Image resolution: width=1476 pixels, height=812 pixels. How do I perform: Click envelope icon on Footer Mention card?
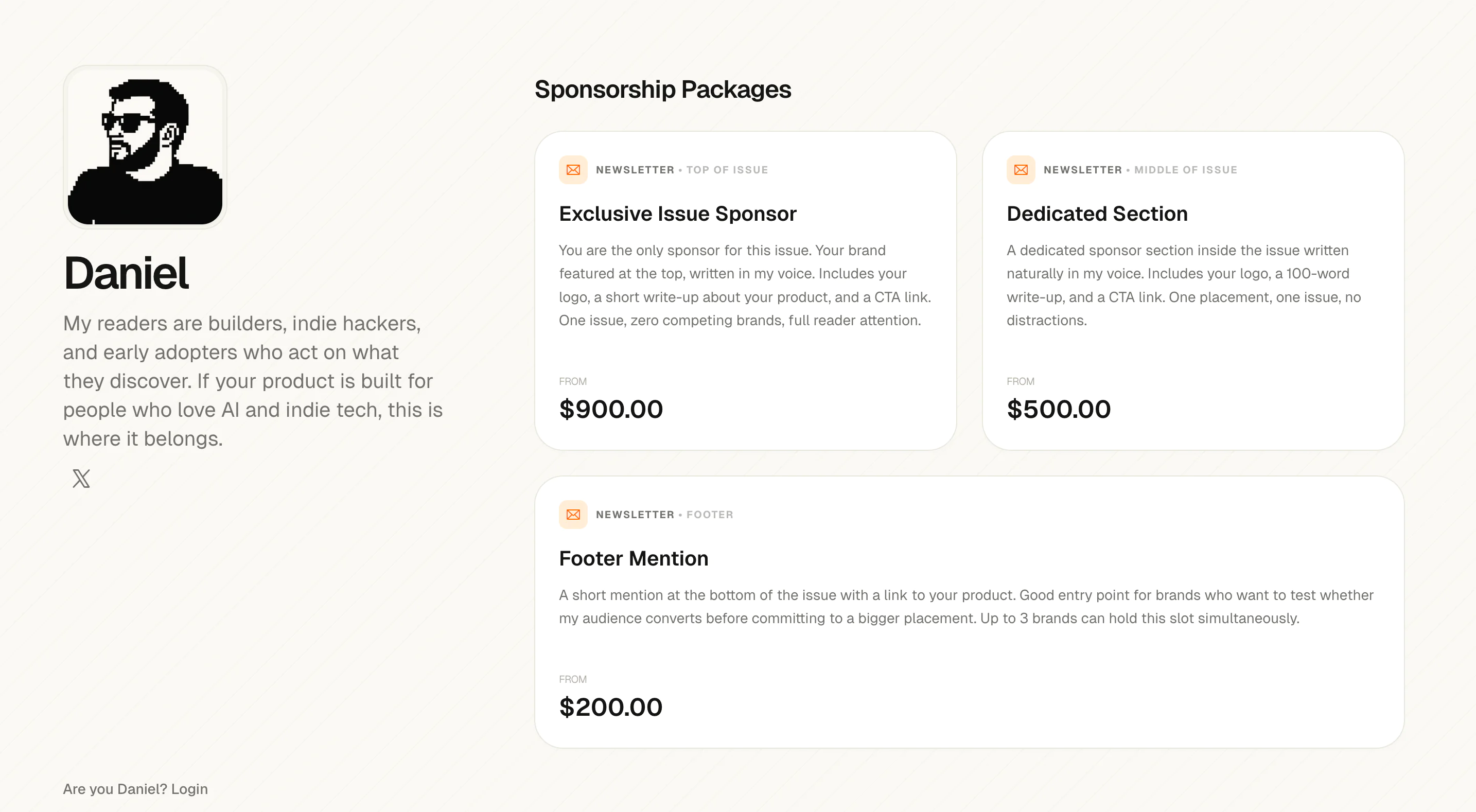click(573, 515)
